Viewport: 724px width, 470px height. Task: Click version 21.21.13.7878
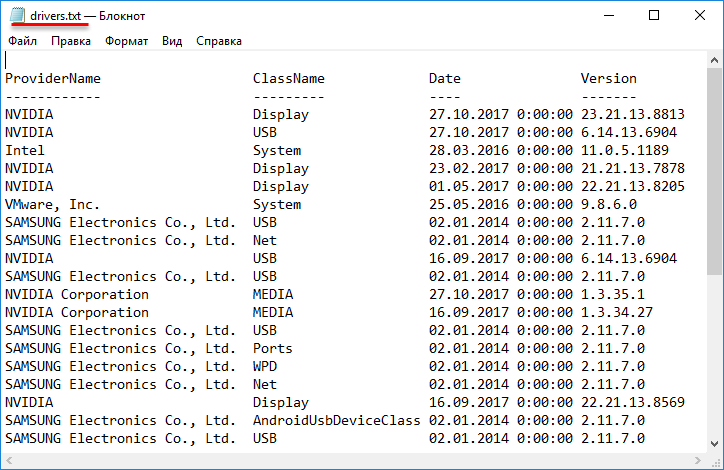point(633,168)
